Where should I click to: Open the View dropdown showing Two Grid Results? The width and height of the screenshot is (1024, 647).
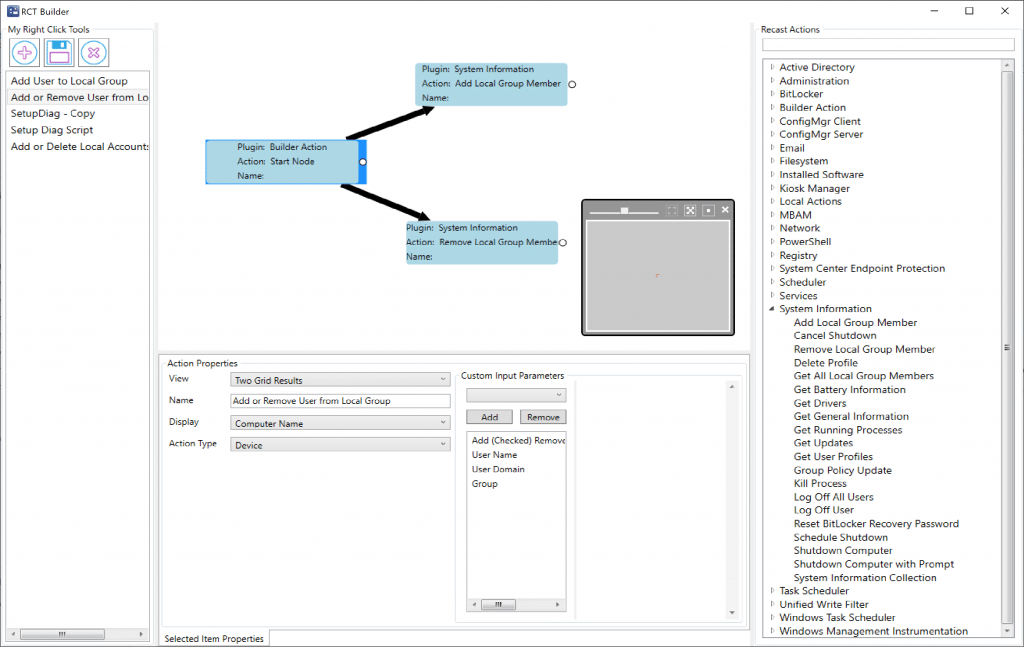339,379
